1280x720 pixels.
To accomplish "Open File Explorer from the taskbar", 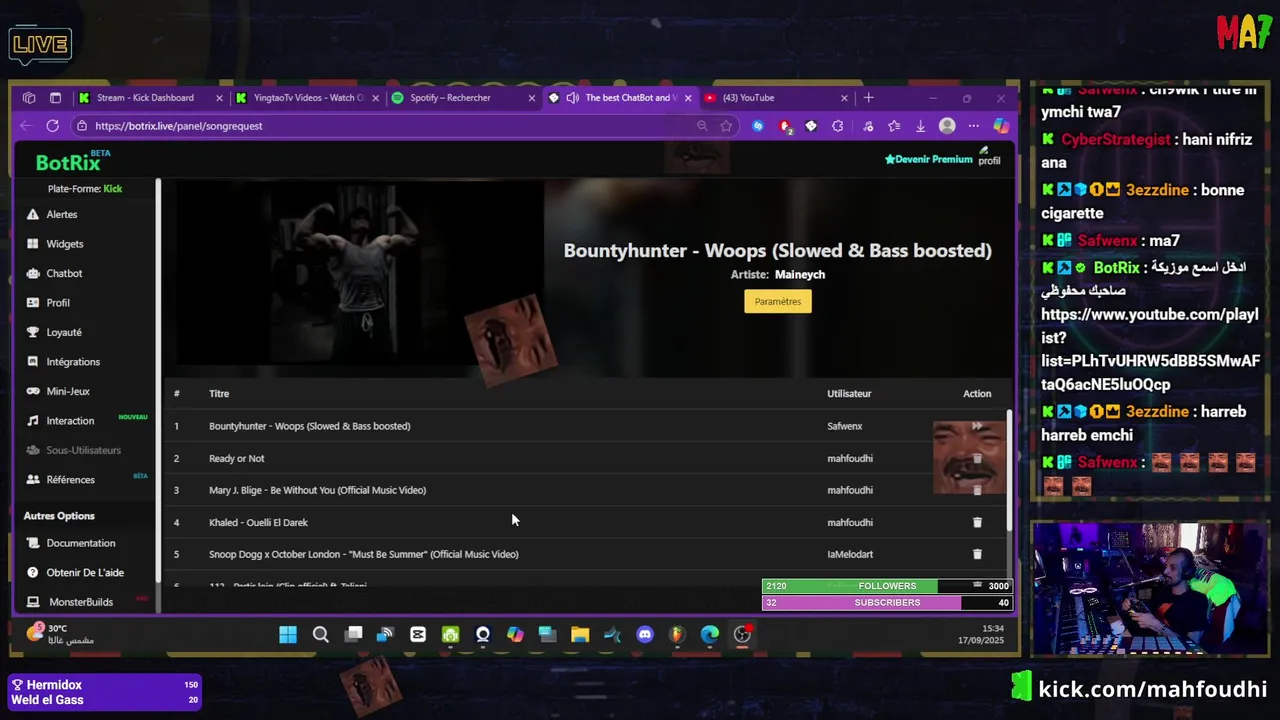I will tap(580, 634).
